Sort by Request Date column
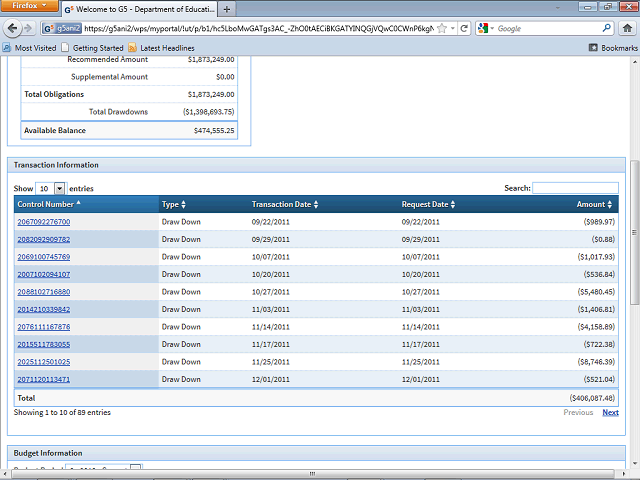Screen dimensions: 640x480 [428, 204]
